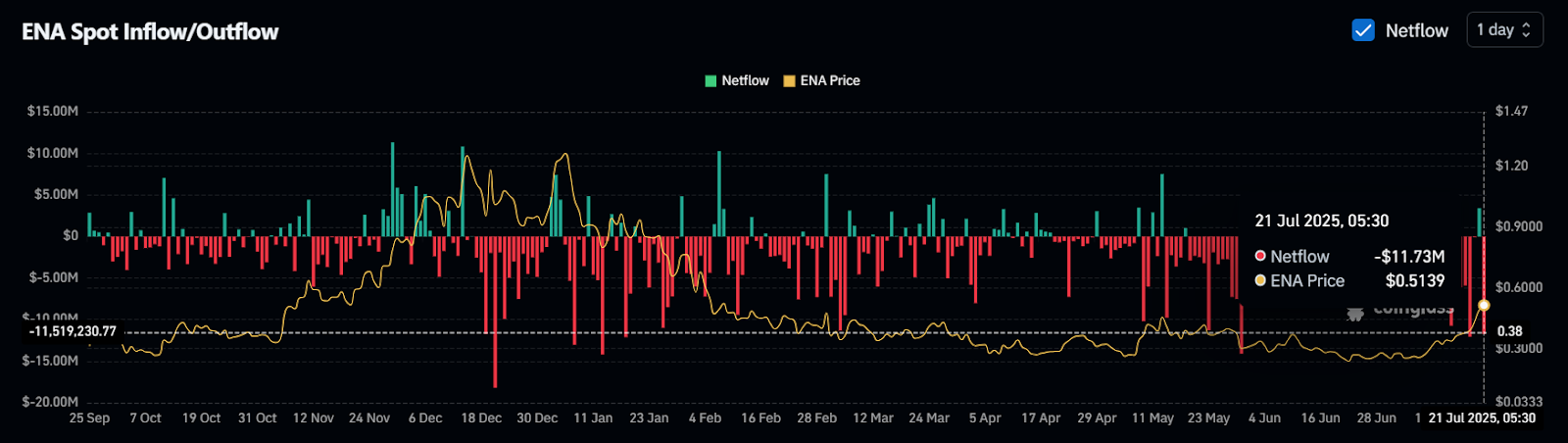Click the 19 Oct date label
This screenshot has height=443, width=1568.
[x=201, y=418]
